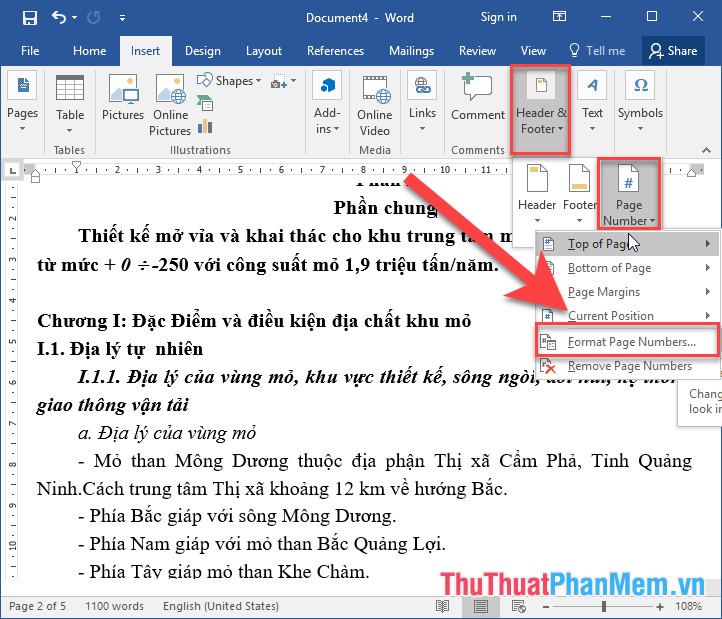Open the Add-ins dropdown
Screen dimensions: 722x619
327,103
